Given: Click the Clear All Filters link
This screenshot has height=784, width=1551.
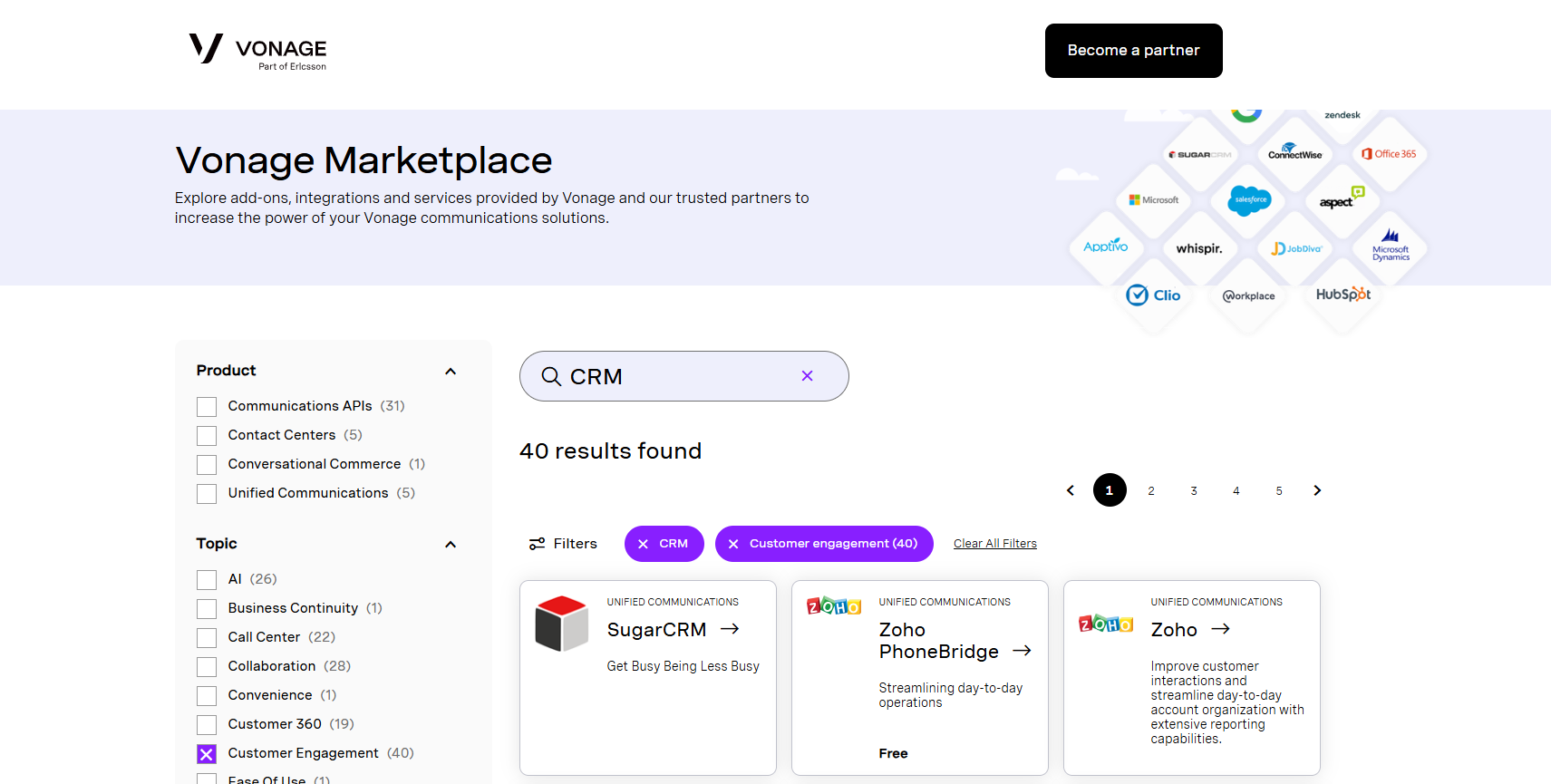Looking at the screenshot, I should (994, 544).
